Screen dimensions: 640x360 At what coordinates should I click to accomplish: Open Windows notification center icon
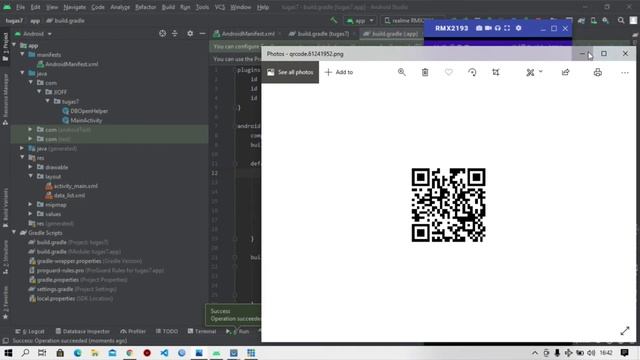[624, 353]
